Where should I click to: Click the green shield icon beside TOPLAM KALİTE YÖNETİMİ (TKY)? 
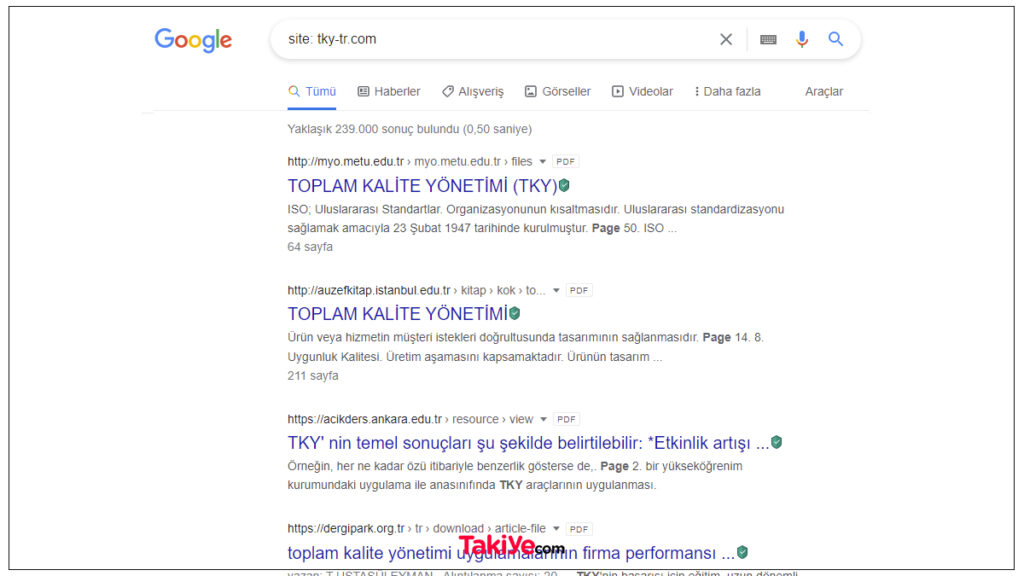point(564,185)
